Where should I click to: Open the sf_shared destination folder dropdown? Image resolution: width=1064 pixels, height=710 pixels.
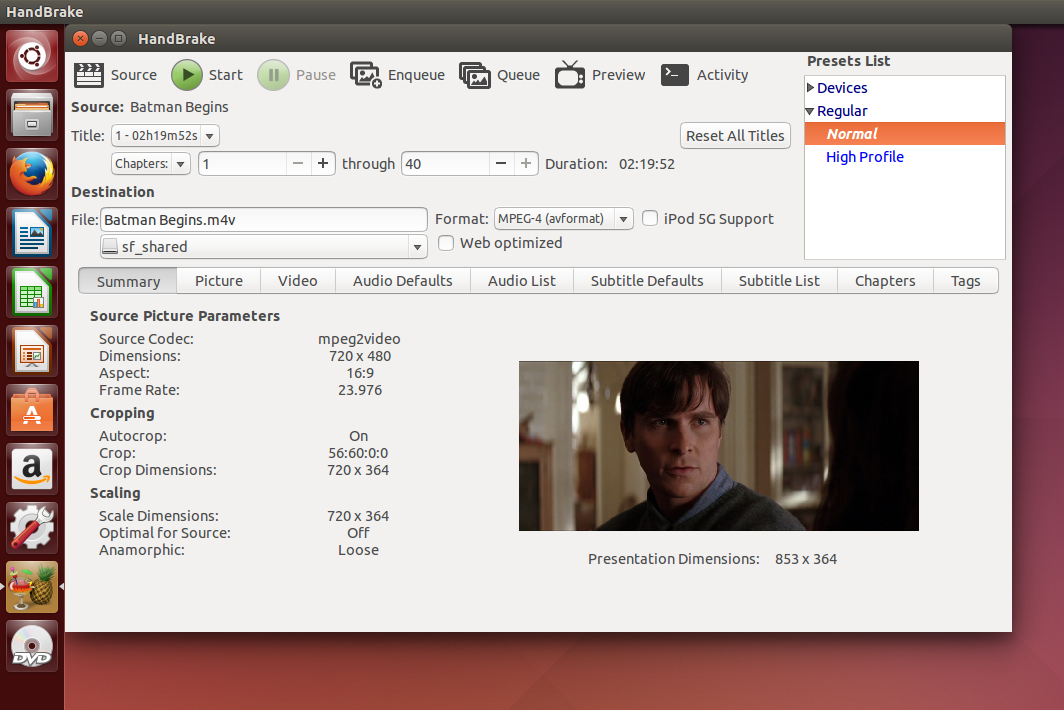[x=264, y=247]
